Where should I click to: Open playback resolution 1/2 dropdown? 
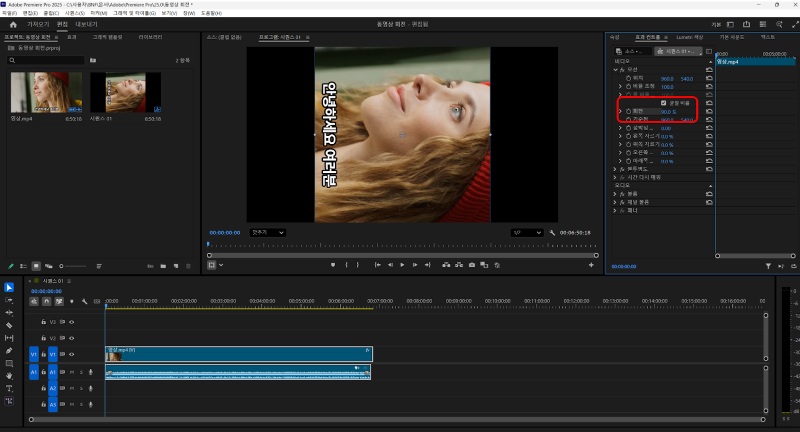click(525, 232)
